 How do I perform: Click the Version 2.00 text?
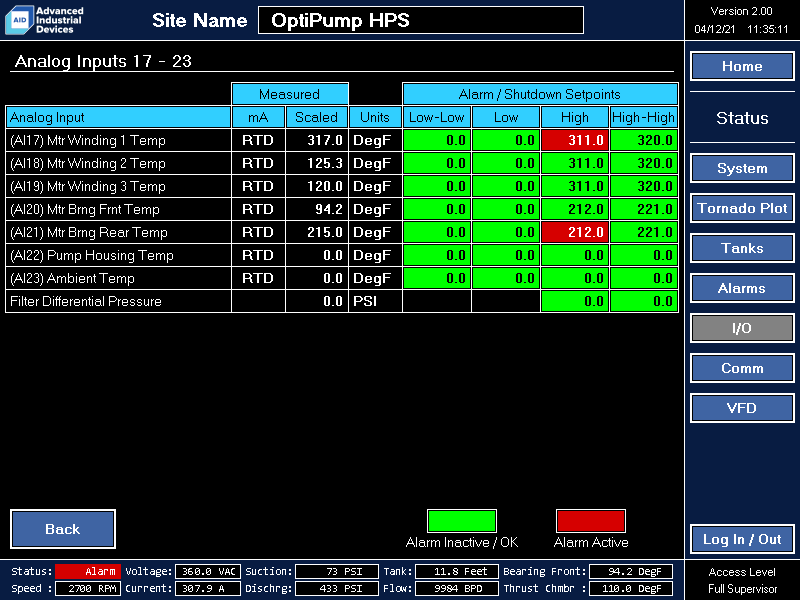pos(741,11)
